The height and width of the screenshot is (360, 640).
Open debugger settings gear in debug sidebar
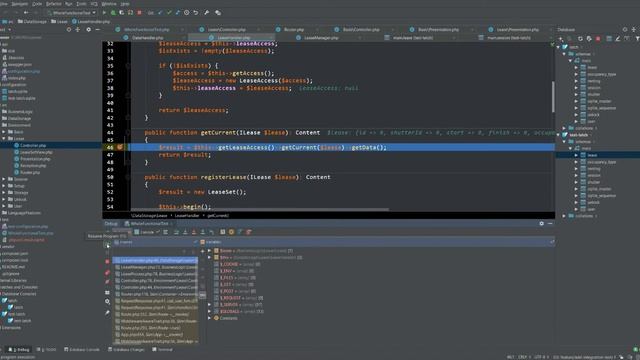107,302
